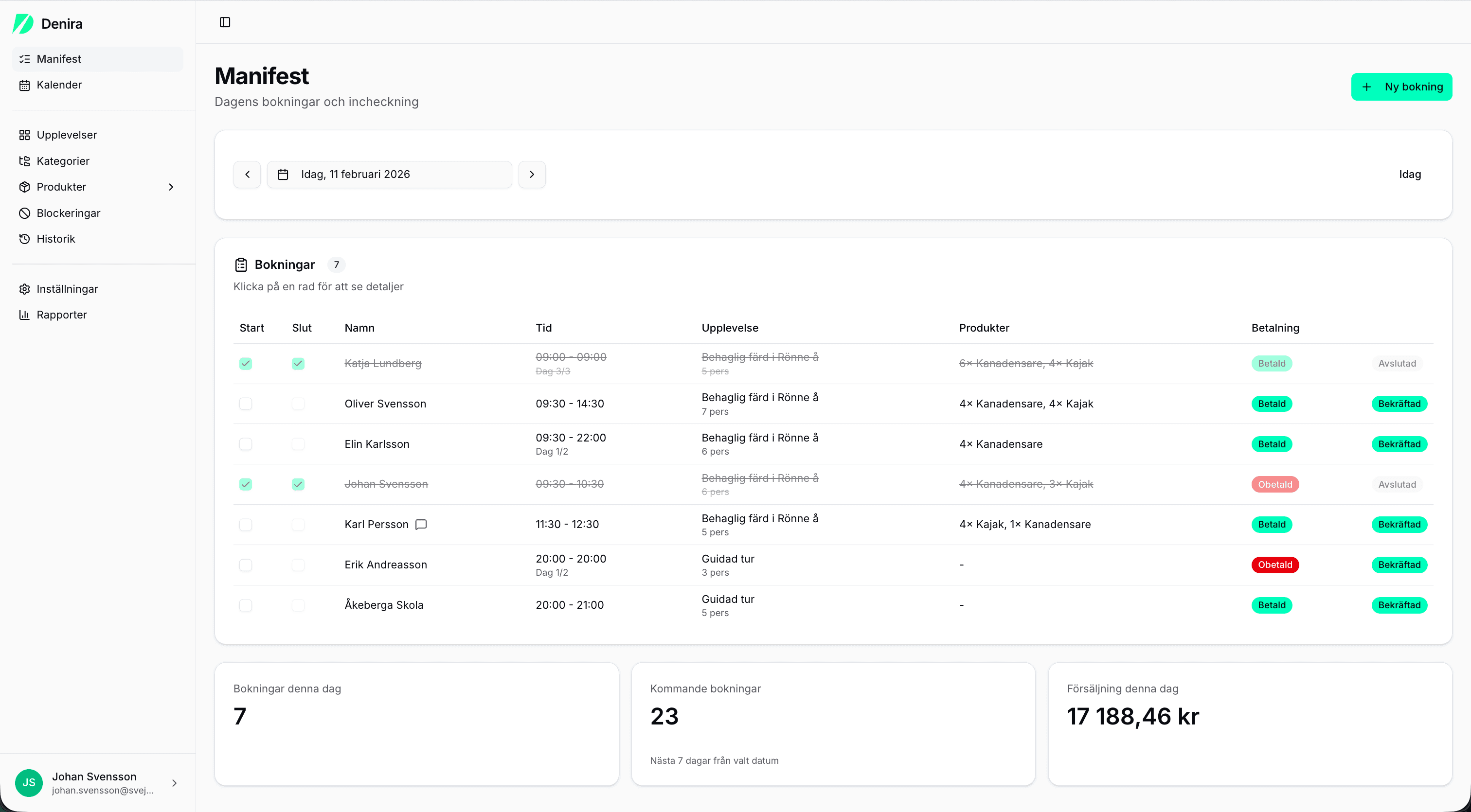Click the Denira logo icon
Image resolution: width=1471 pixels, height=812 pixels.
tap(23, 23)
